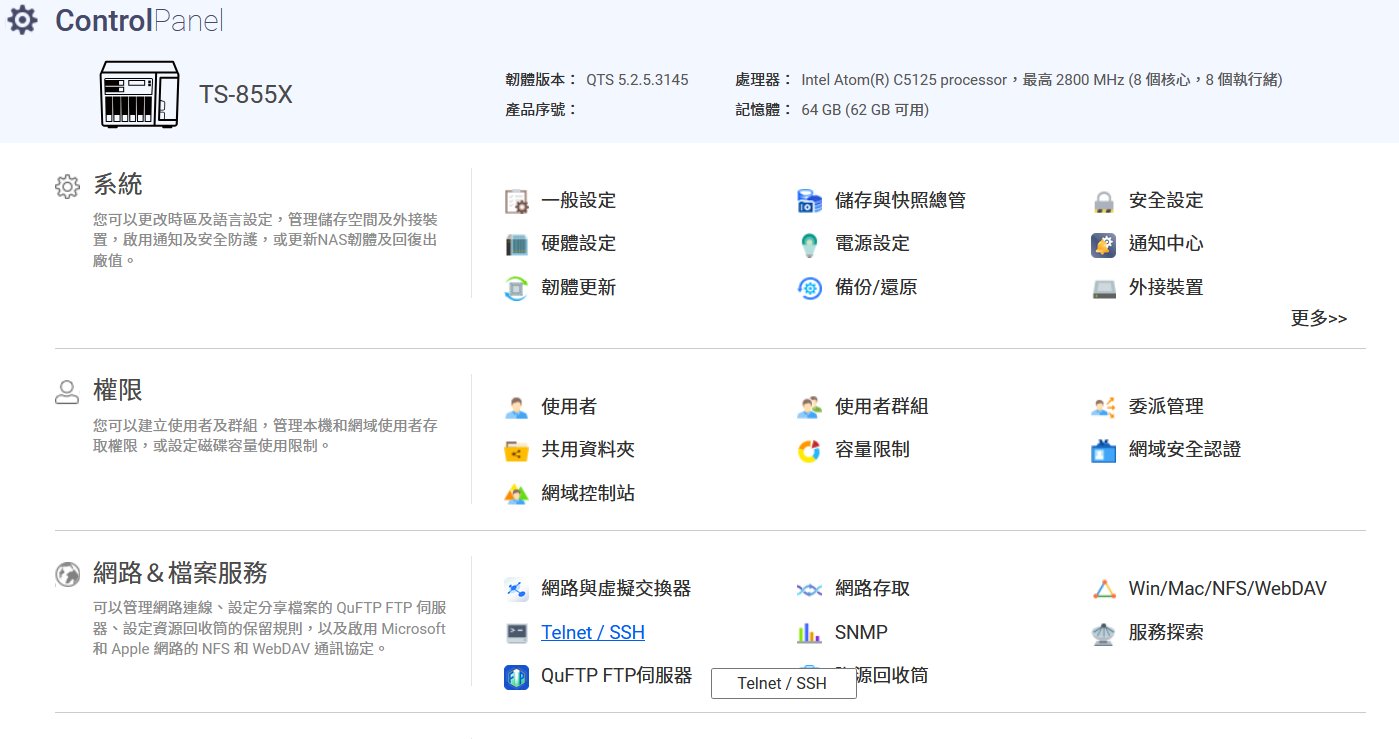Click the 電源設定 bulb icon
This screenshot has height=739, width=1399.
[809, 244]
